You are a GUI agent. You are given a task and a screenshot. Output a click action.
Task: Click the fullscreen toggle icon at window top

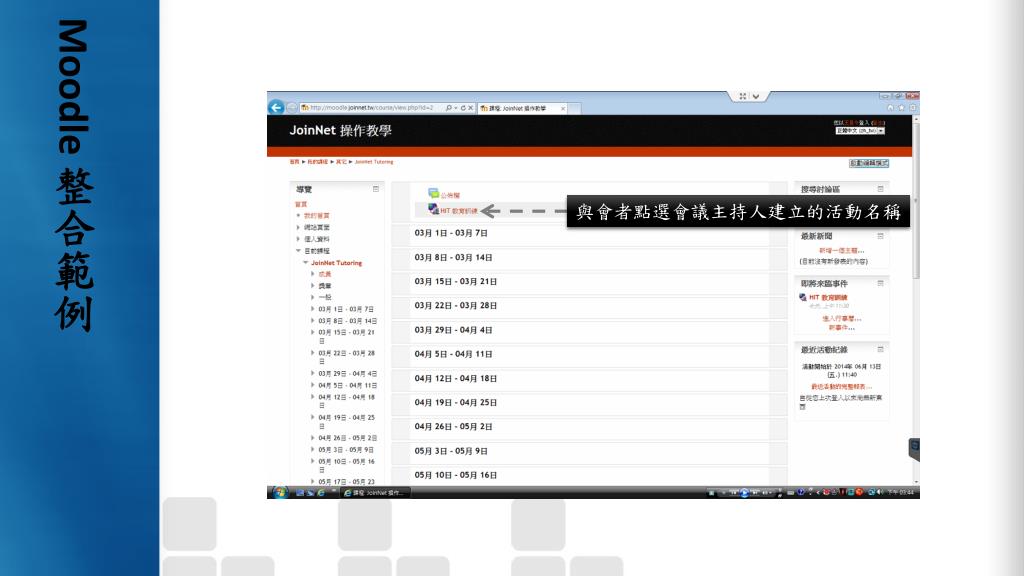click(743, 96)
